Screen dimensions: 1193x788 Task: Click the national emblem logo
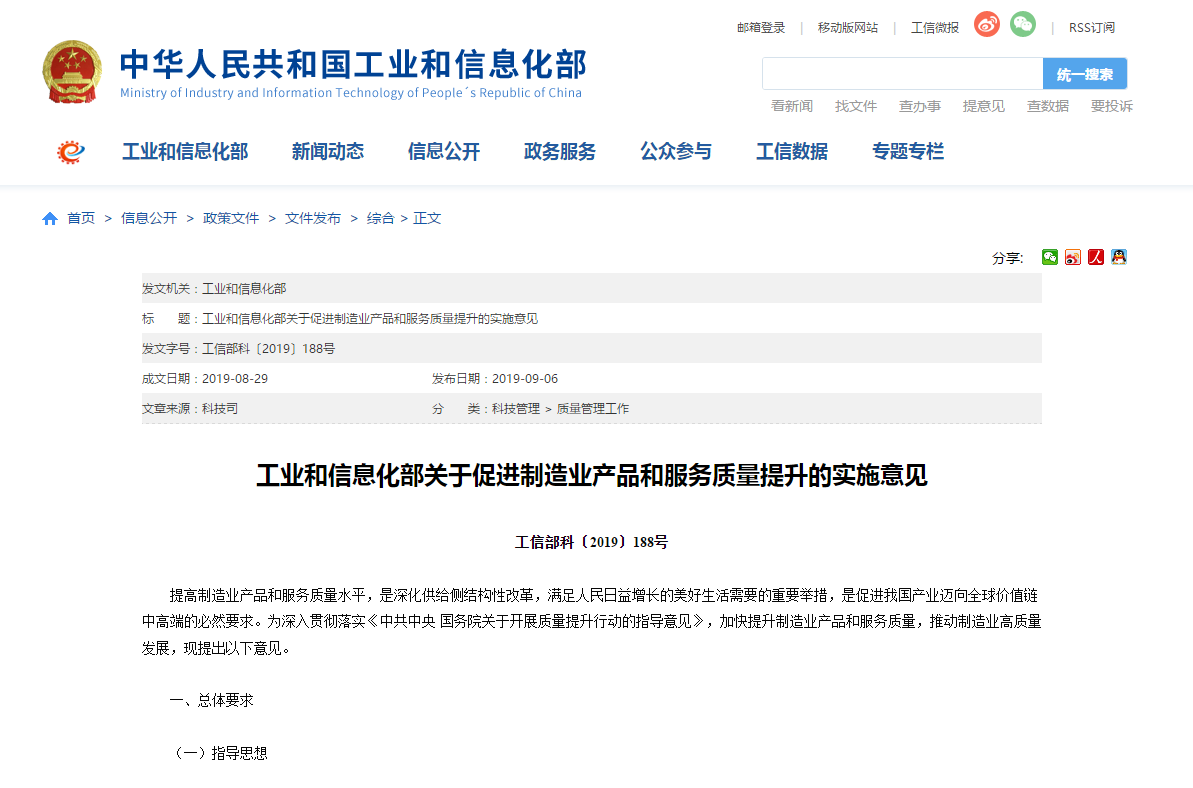point(72,71)
